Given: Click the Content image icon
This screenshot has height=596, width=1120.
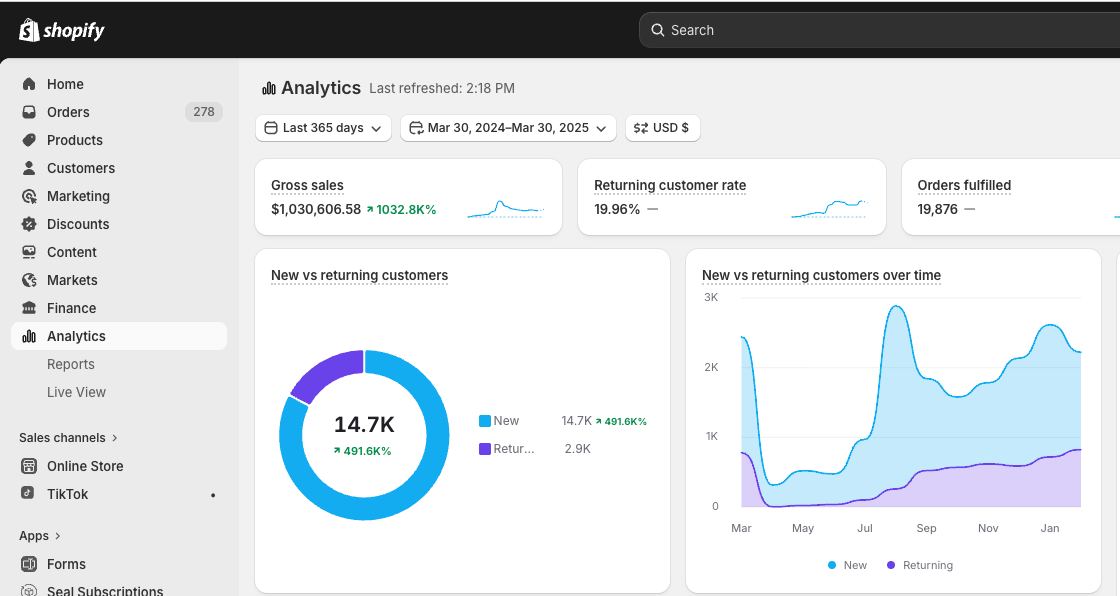Looking at the screenshot, I should pyautogui.click(x=29, y=252).
